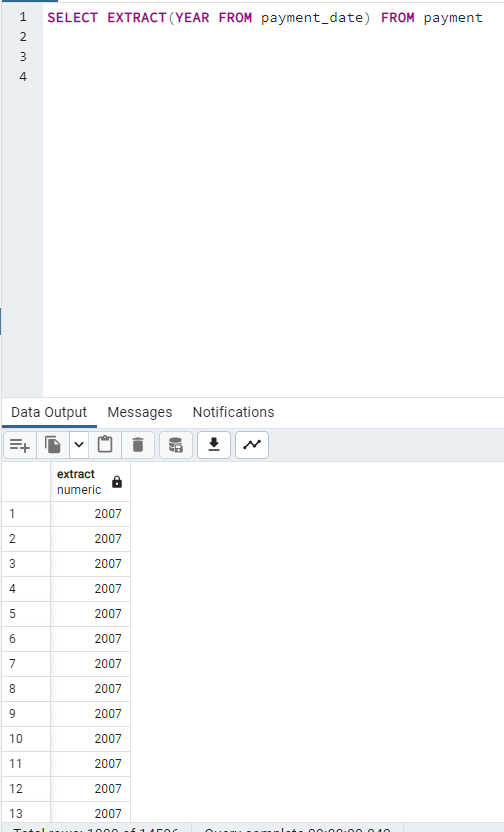Click editor line number 3
The image size is (504, 832).
(x=23, y=56)
